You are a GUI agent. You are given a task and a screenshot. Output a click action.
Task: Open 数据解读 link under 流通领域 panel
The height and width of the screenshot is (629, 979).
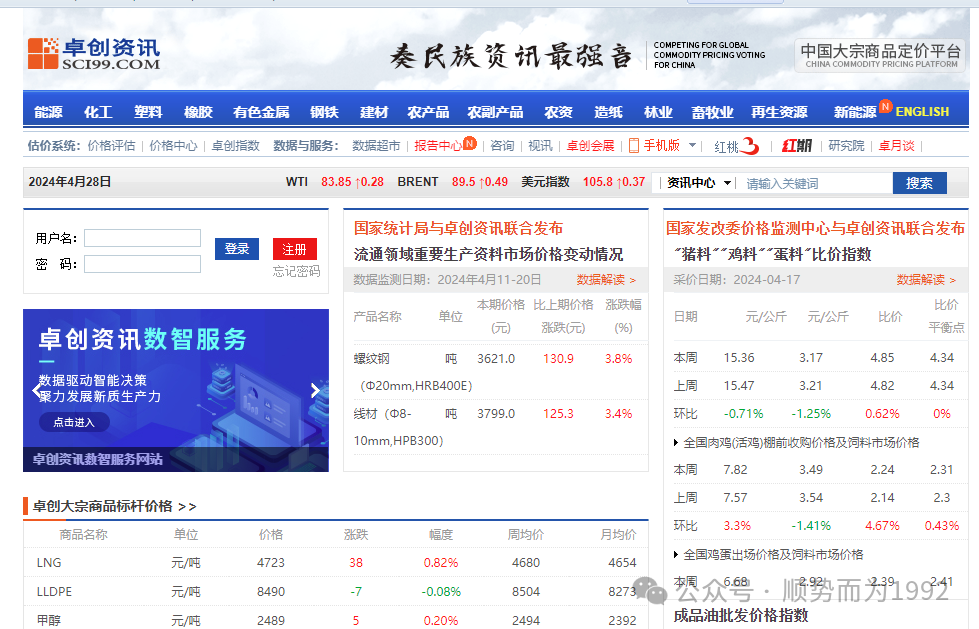tap(606, 280)
